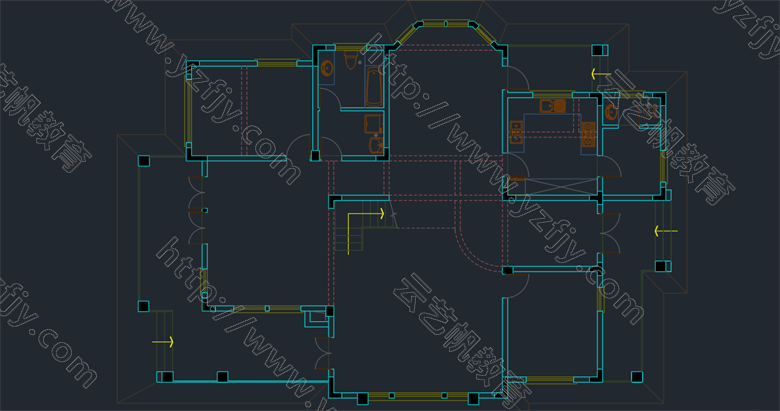The image size is (780, 411).
Task: Pick the crossed rectangle block below the kitchen
Action: coord(561,187)
